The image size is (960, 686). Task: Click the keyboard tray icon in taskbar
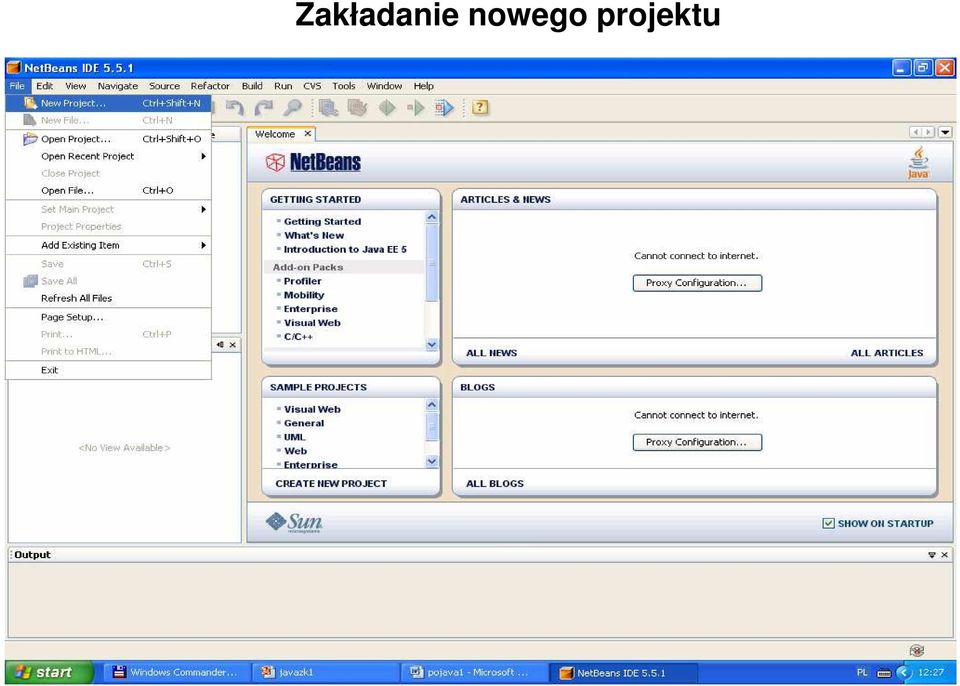(x=883, y=673)
